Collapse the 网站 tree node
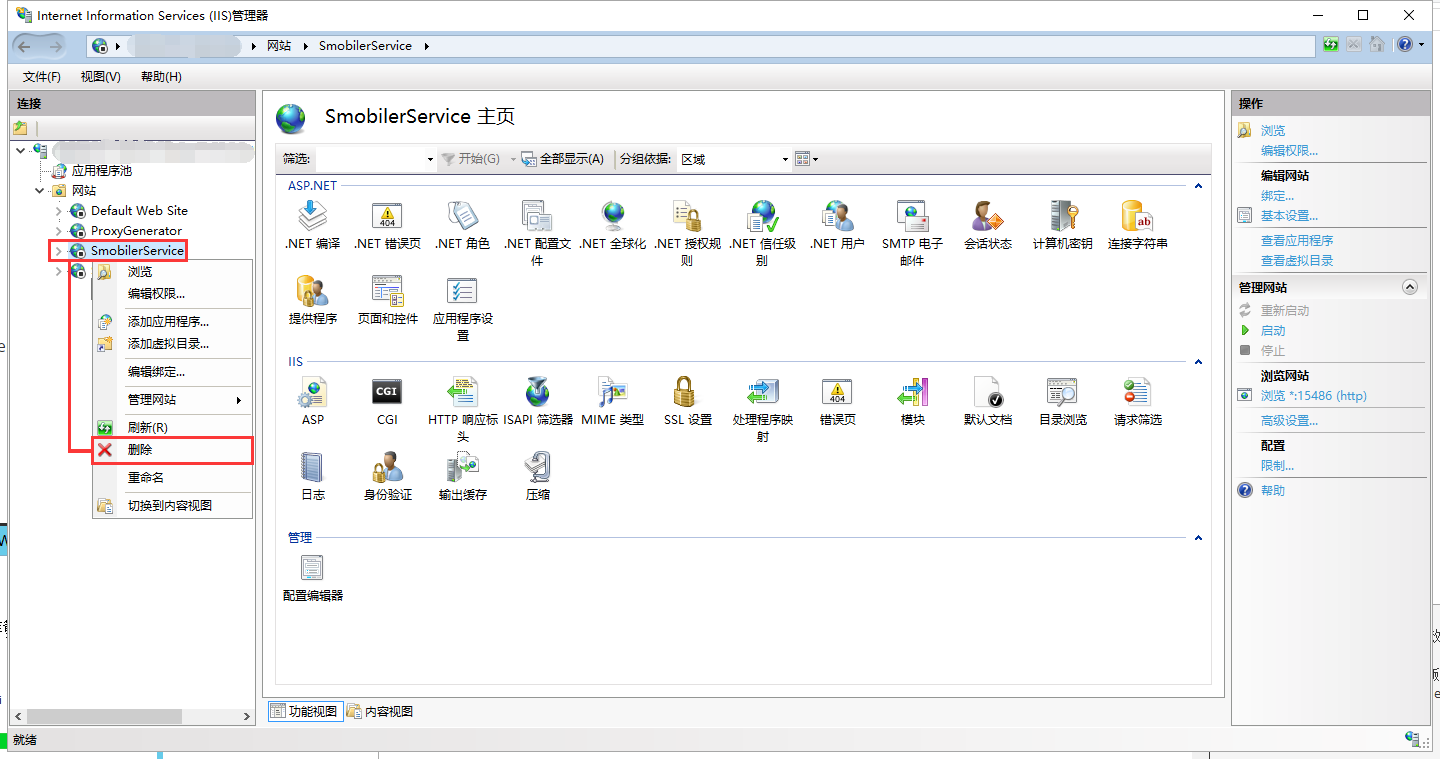Image resolution: width=1440 pixels, height=759 pixels. point(40,191)
